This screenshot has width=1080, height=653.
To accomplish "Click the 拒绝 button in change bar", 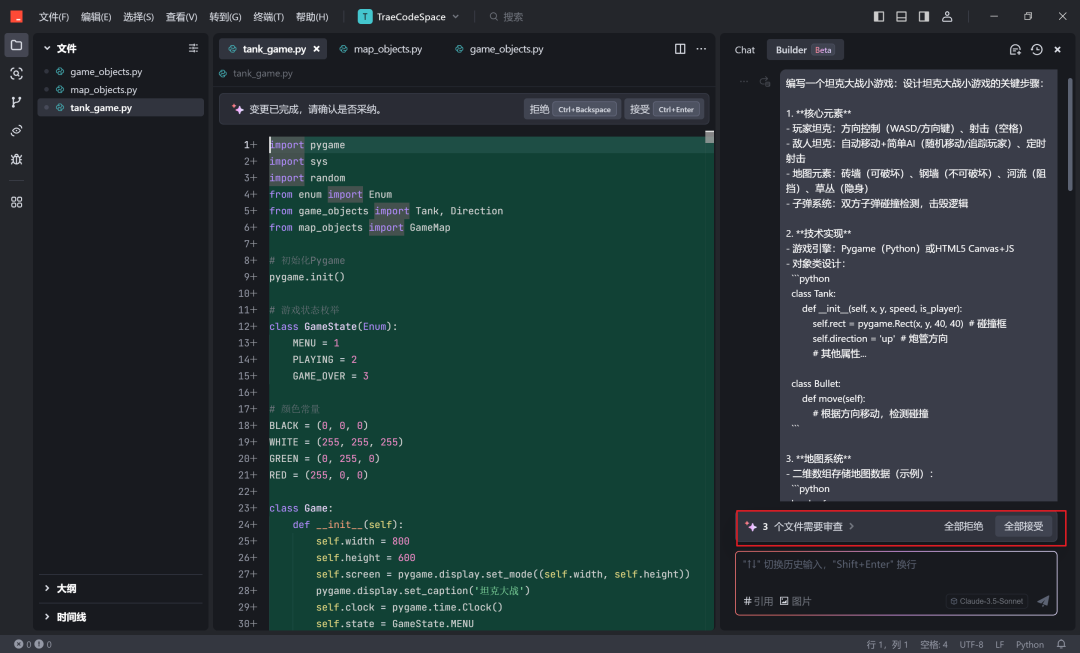I will (572, 109).
